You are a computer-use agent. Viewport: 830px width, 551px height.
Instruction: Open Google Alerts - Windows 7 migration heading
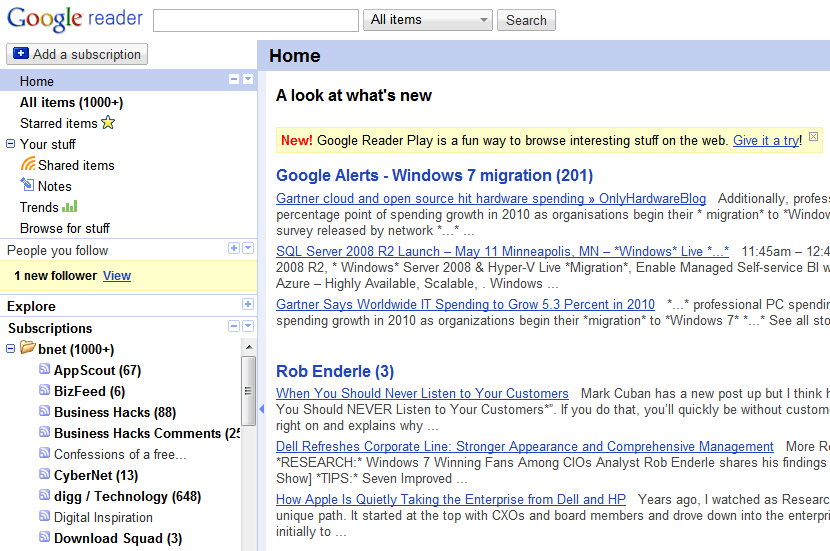435,175
